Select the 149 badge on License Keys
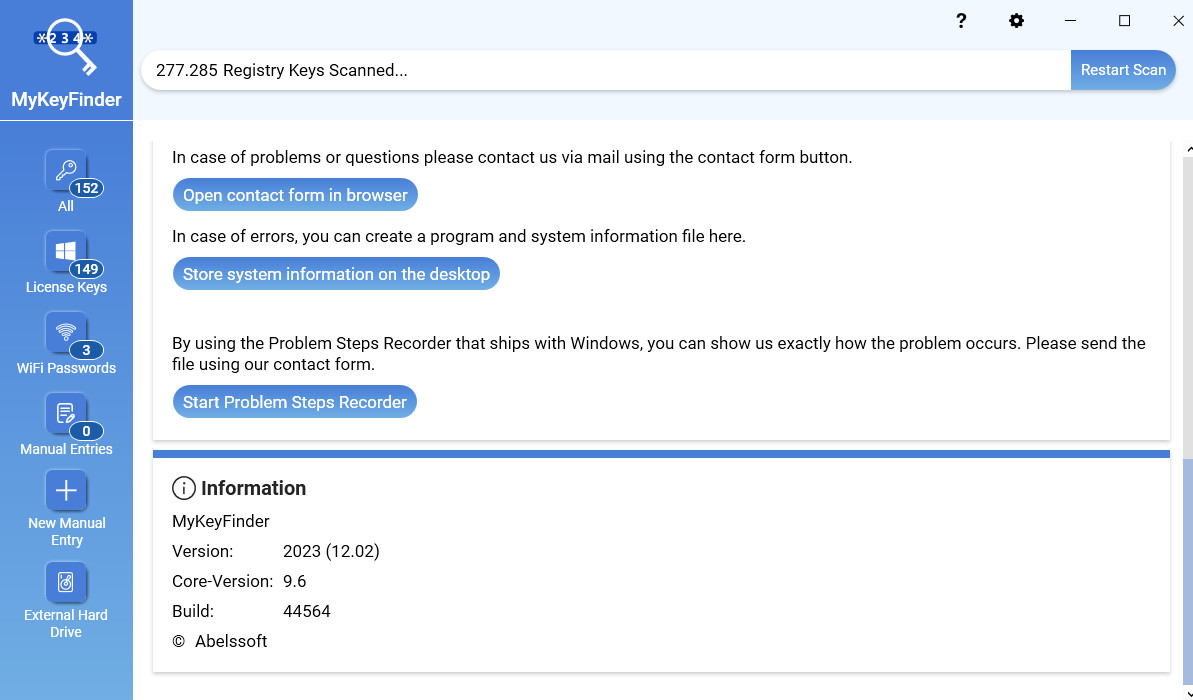Image resolution: width=1193 pixels, height=700 pixels. (x=87, y=269)
